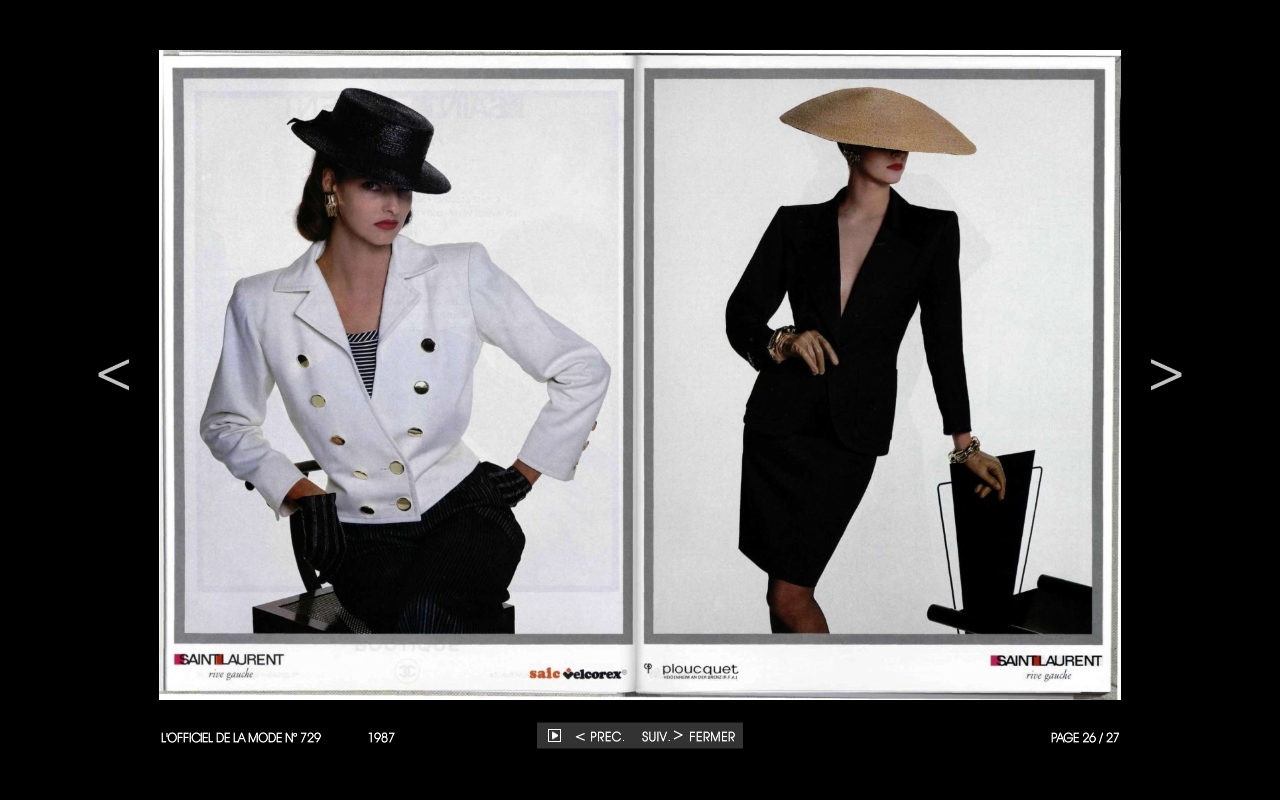
Task: Click the salc velcorex logo
Action: (x=577, y=673)
